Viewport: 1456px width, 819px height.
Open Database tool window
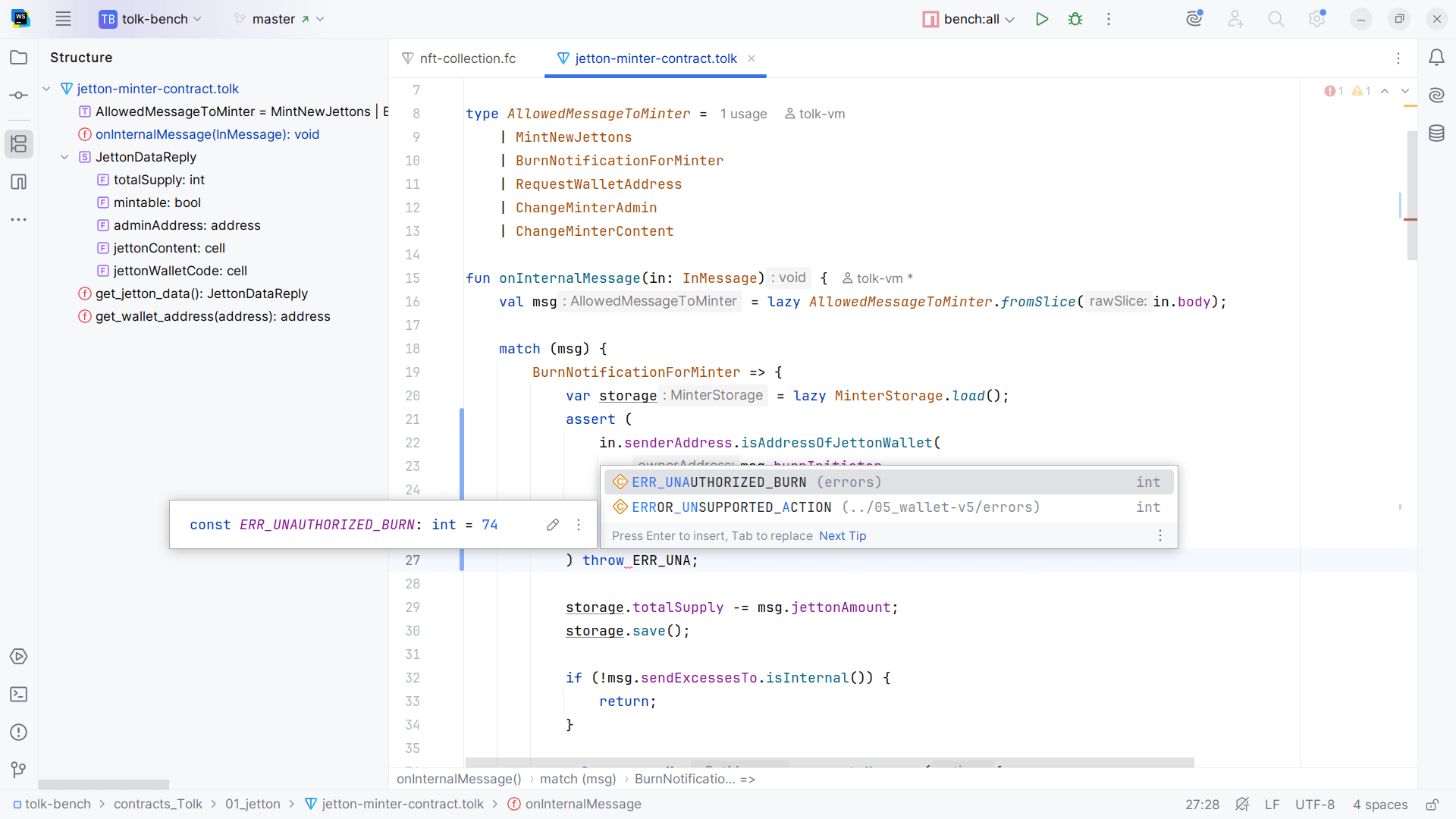pos(1436,133)
